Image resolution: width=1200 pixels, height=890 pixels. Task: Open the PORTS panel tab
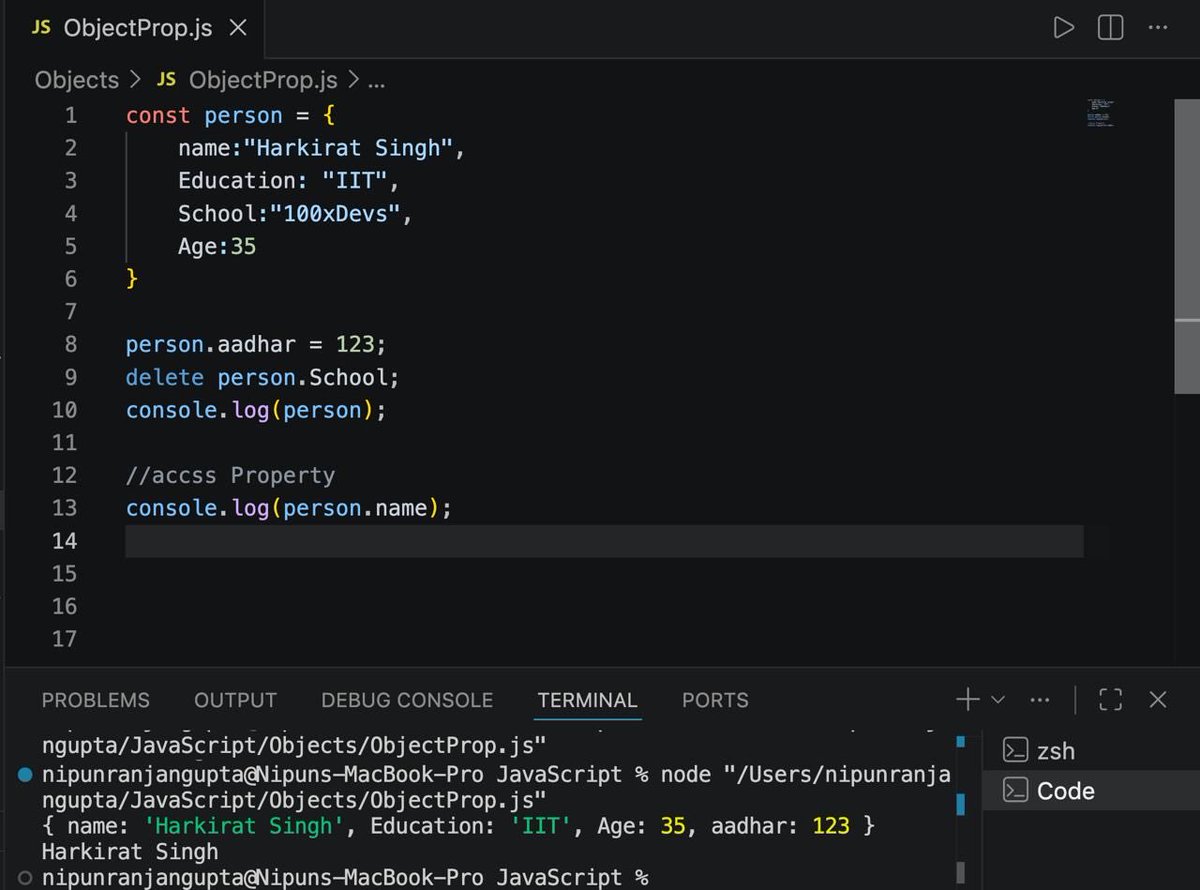coord(715,700)
